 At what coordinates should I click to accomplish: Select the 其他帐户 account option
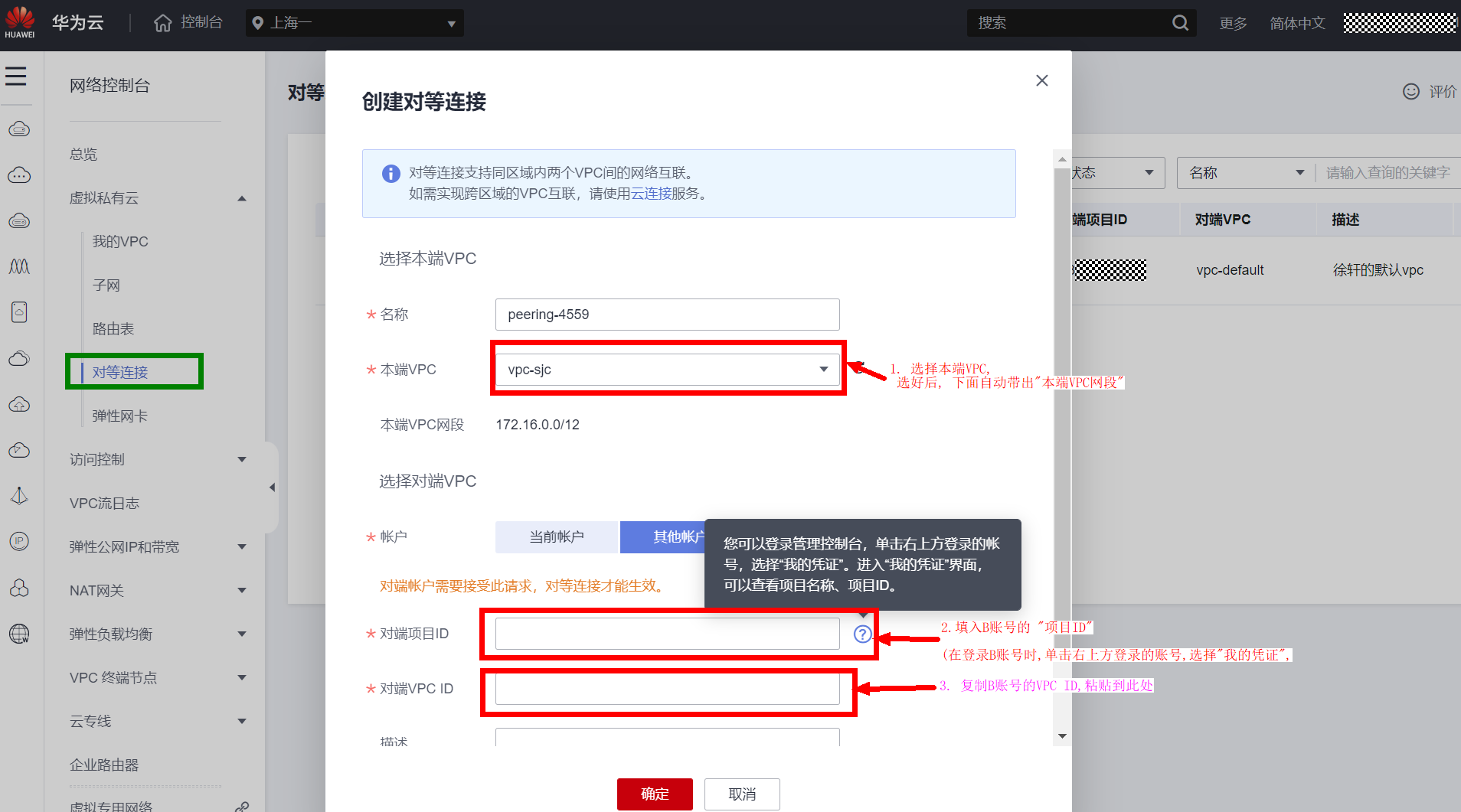[x=663, y=537]
